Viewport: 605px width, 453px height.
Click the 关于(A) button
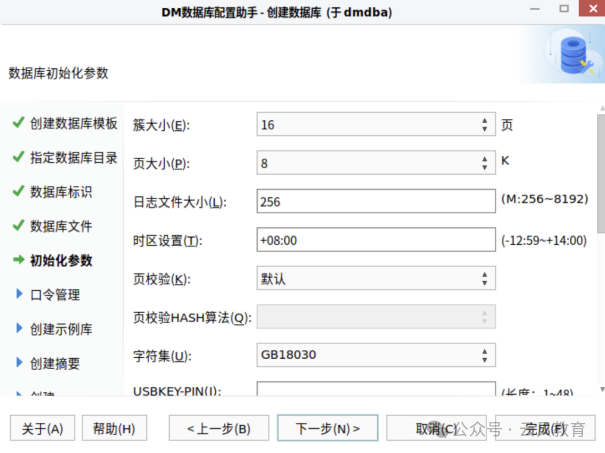(42, 428)
